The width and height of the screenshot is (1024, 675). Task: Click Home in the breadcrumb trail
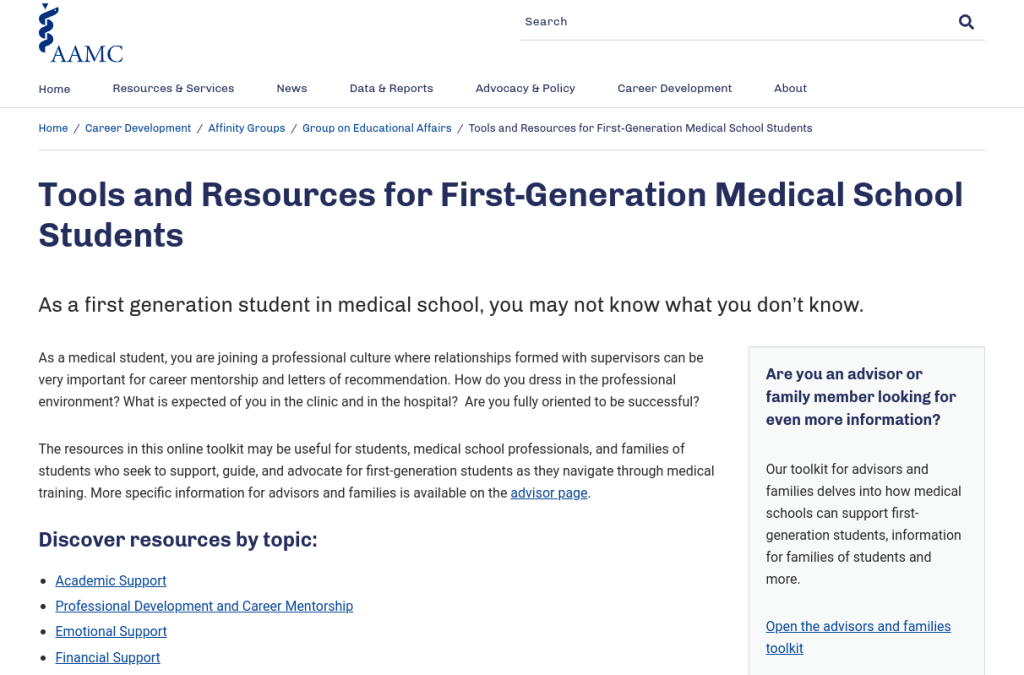coord(53,128)
